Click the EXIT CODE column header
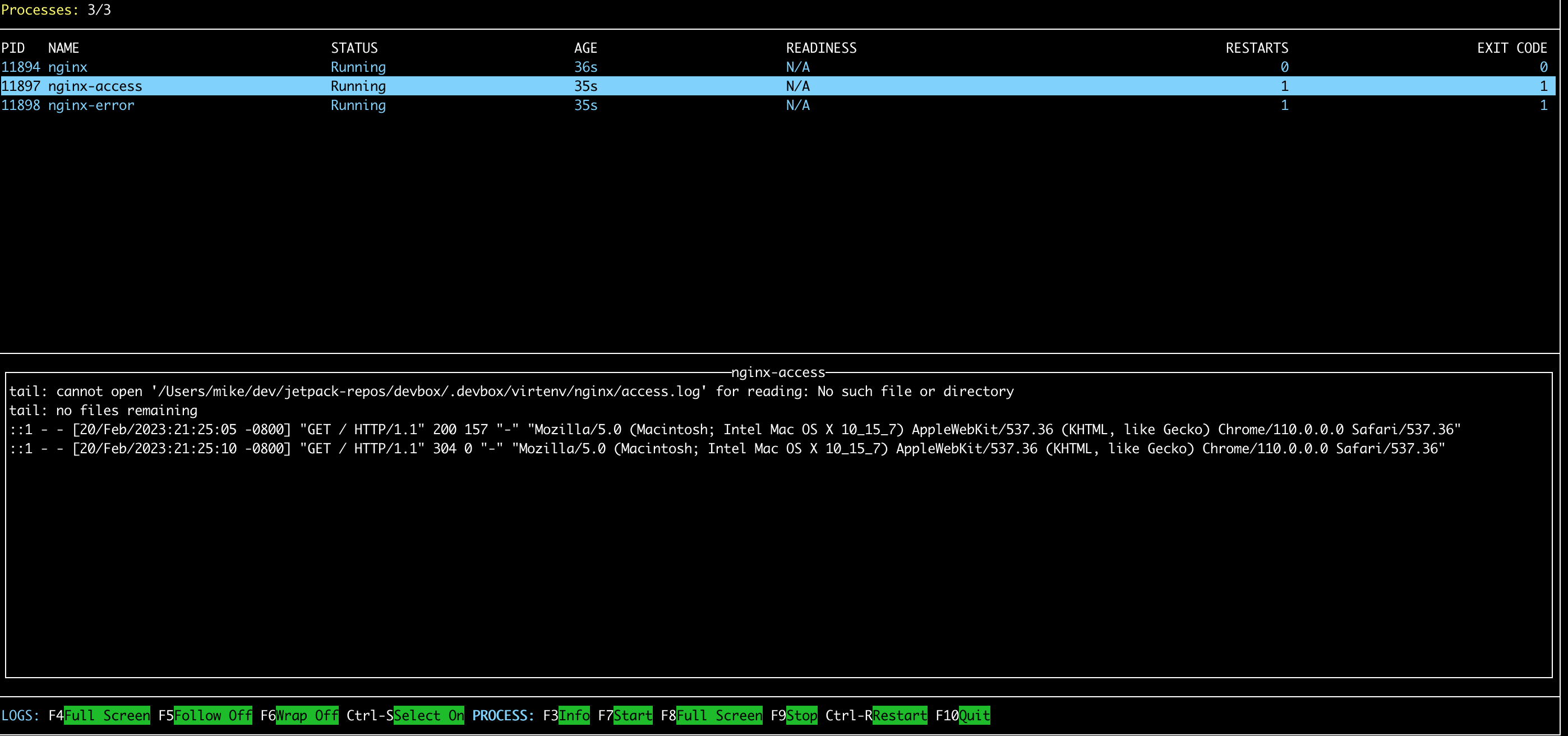The width and height of the screenshot is (1568, 736). click(x=1511, y=48)
